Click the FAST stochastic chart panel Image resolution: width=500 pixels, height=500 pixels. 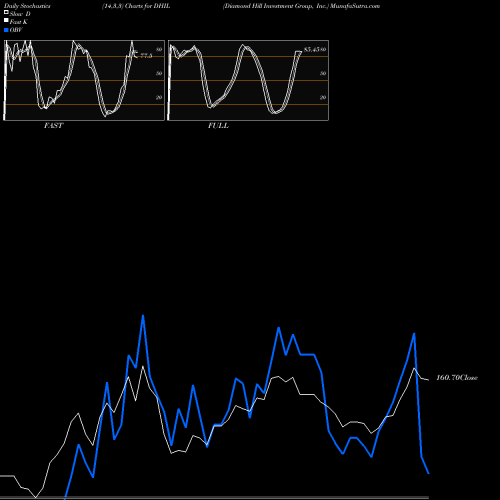tap(84, 80)
